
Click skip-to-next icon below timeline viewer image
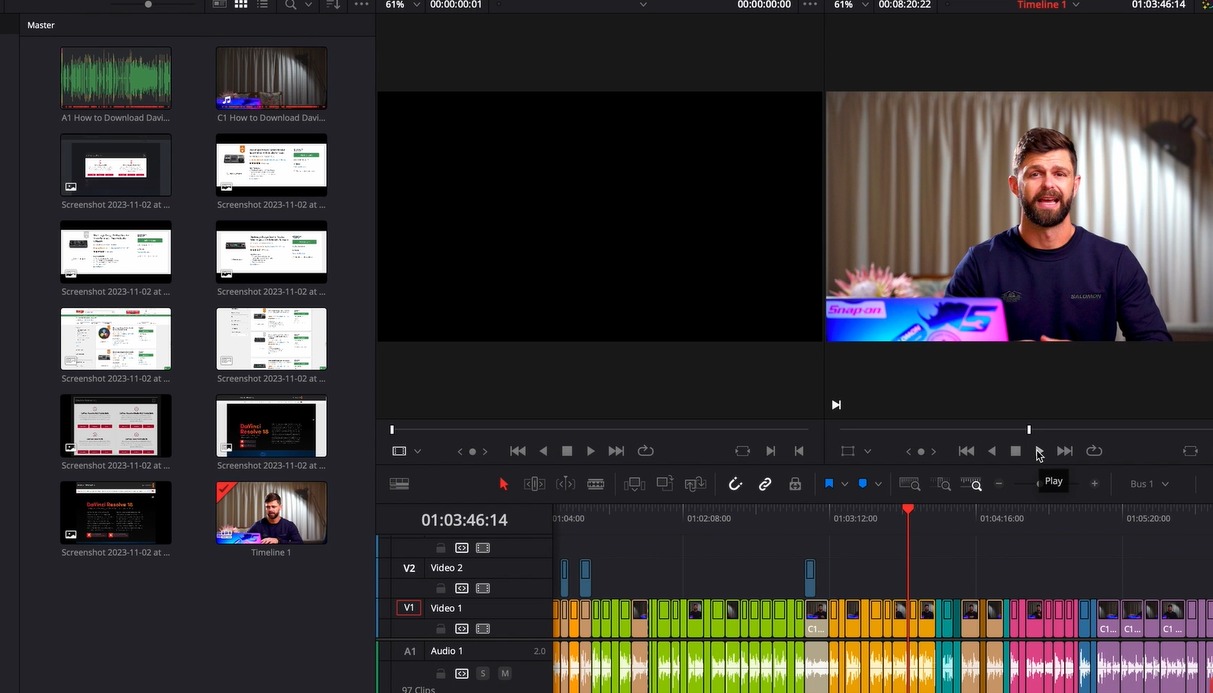click(x=836, y=405)
